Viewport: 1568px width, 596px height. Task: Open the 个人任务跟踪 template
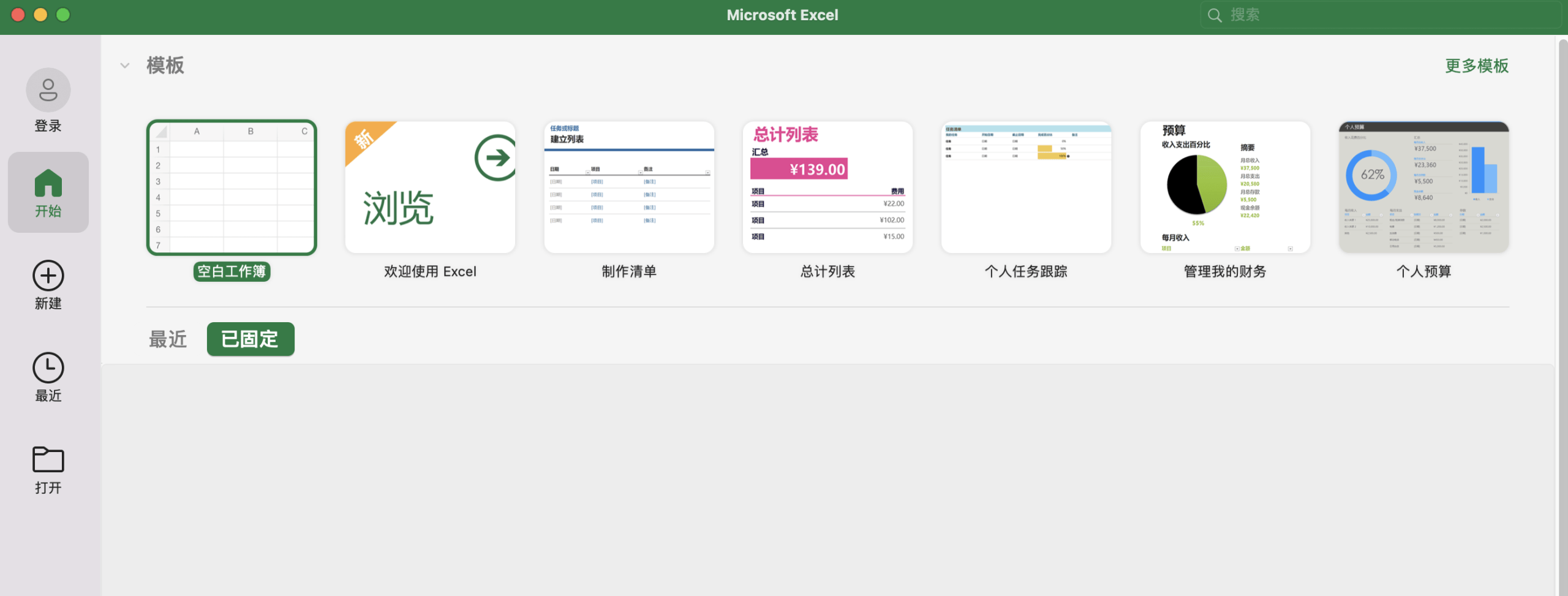click(1026, 187)
